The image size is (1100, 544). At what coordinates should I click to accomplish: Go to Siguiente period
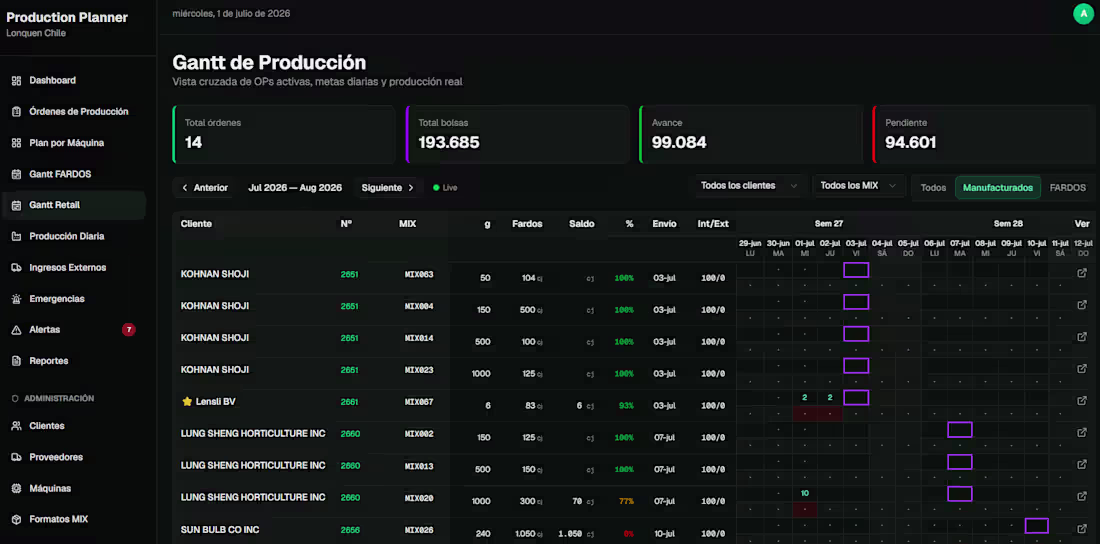pos(388,187)
